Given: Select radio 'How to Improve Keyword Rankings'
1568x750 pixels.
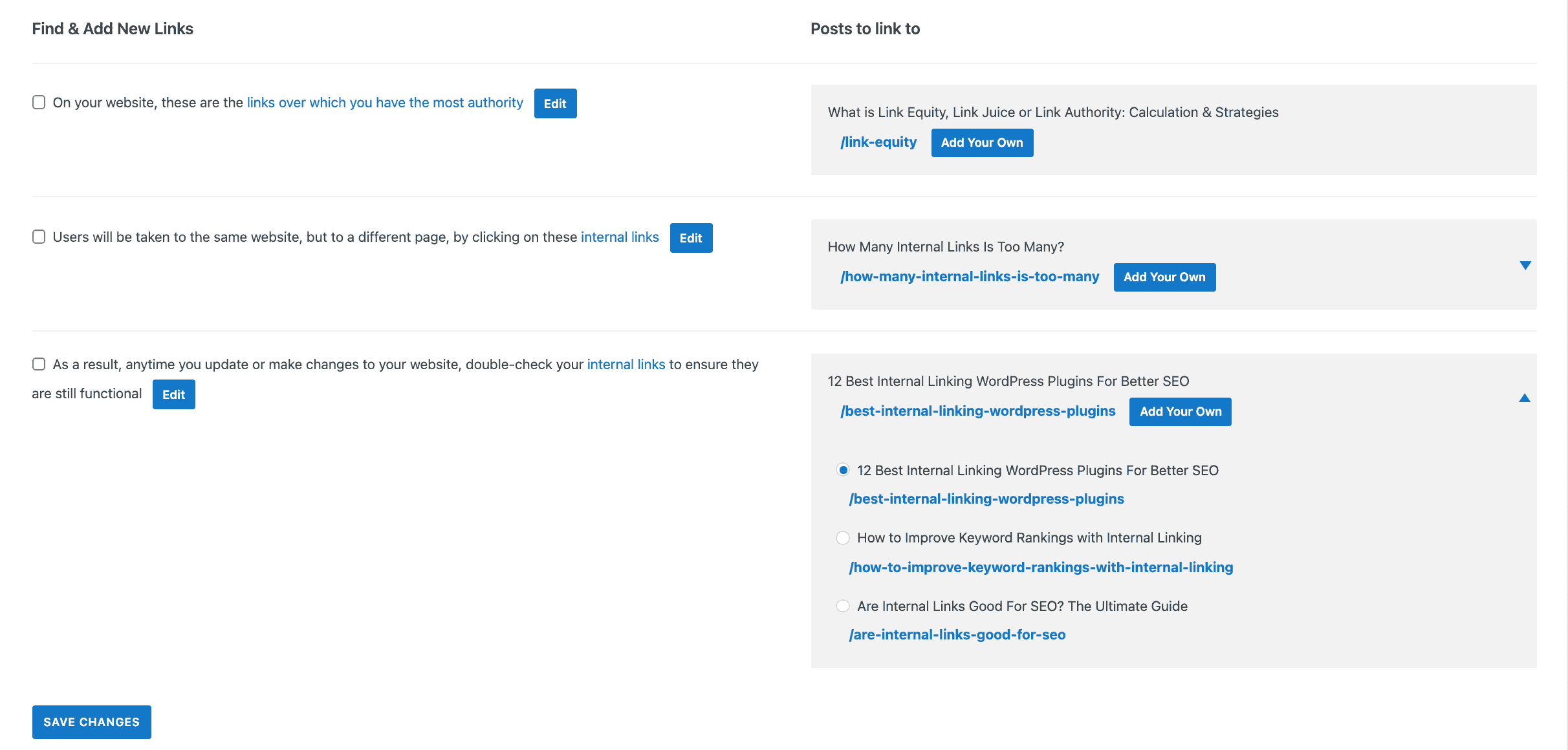Looking at the screenshot, I should [843, 538].
